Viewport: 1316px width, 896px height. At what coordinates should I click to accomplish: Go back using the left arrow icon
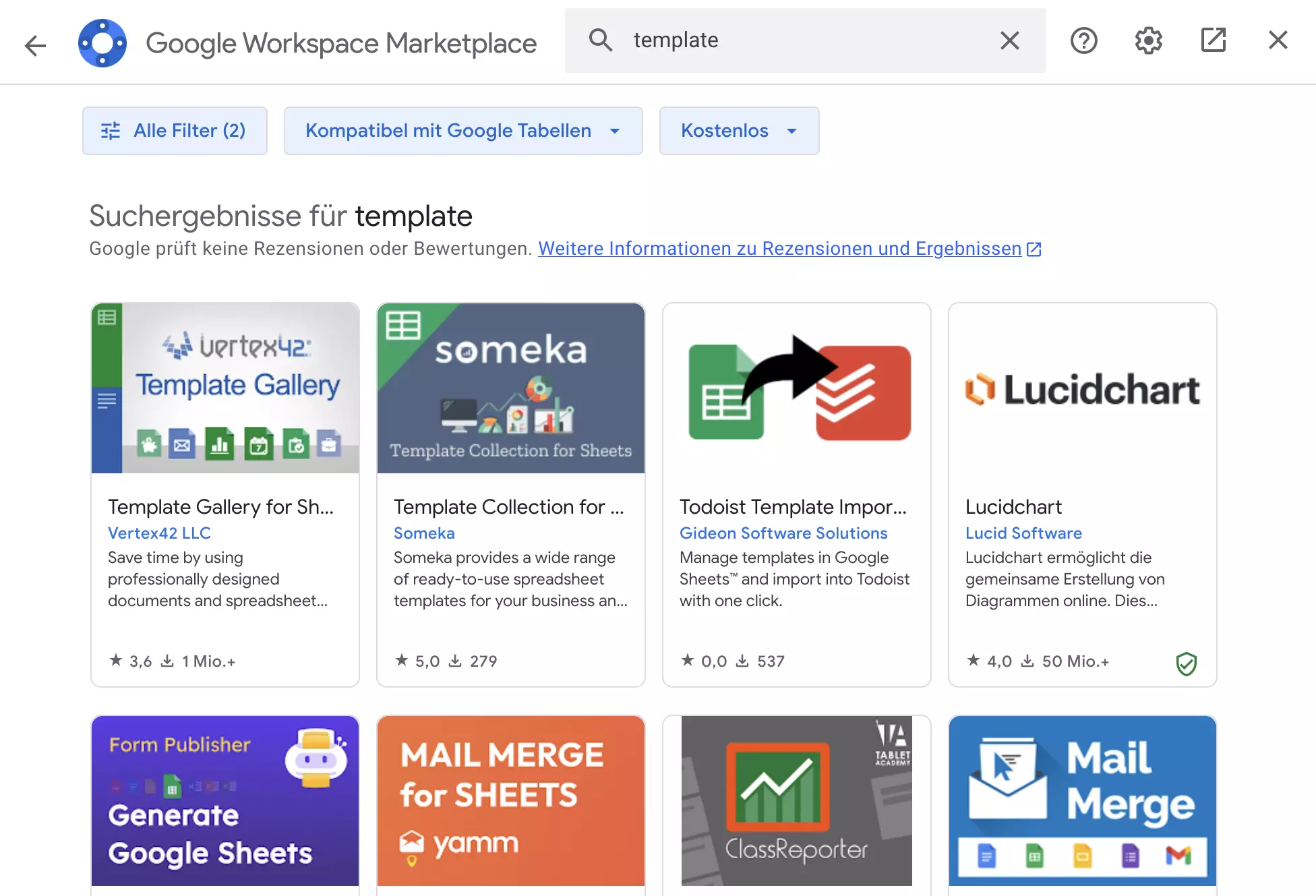(x=35, y=44)
